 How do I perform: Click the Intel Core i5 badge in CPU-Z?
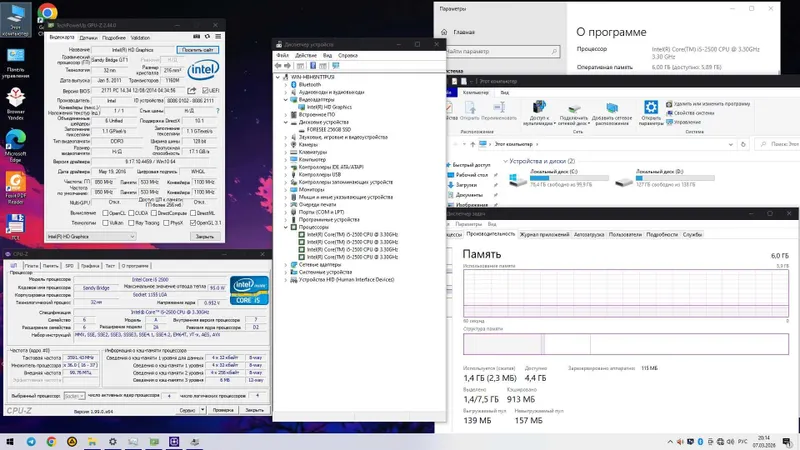click(x=249, y=290)
